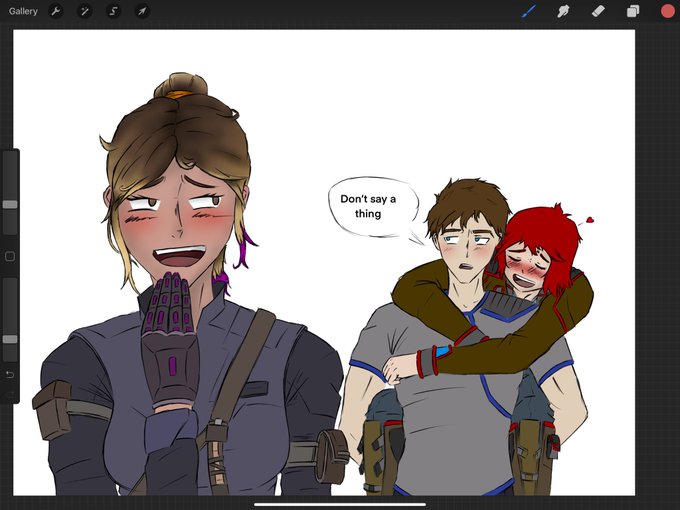Screen dimensions: 680x510
Task: Tap the home indicator bar at bottom
Action: click(x=340, y=504)
